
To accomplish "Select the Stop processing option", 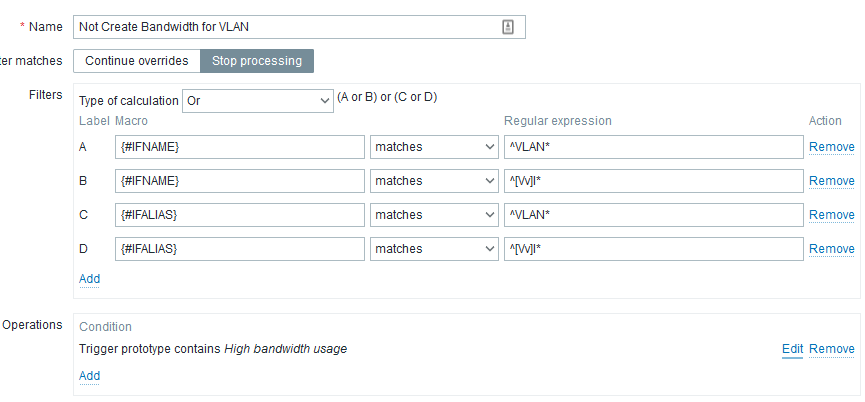I will coord(257,61).
